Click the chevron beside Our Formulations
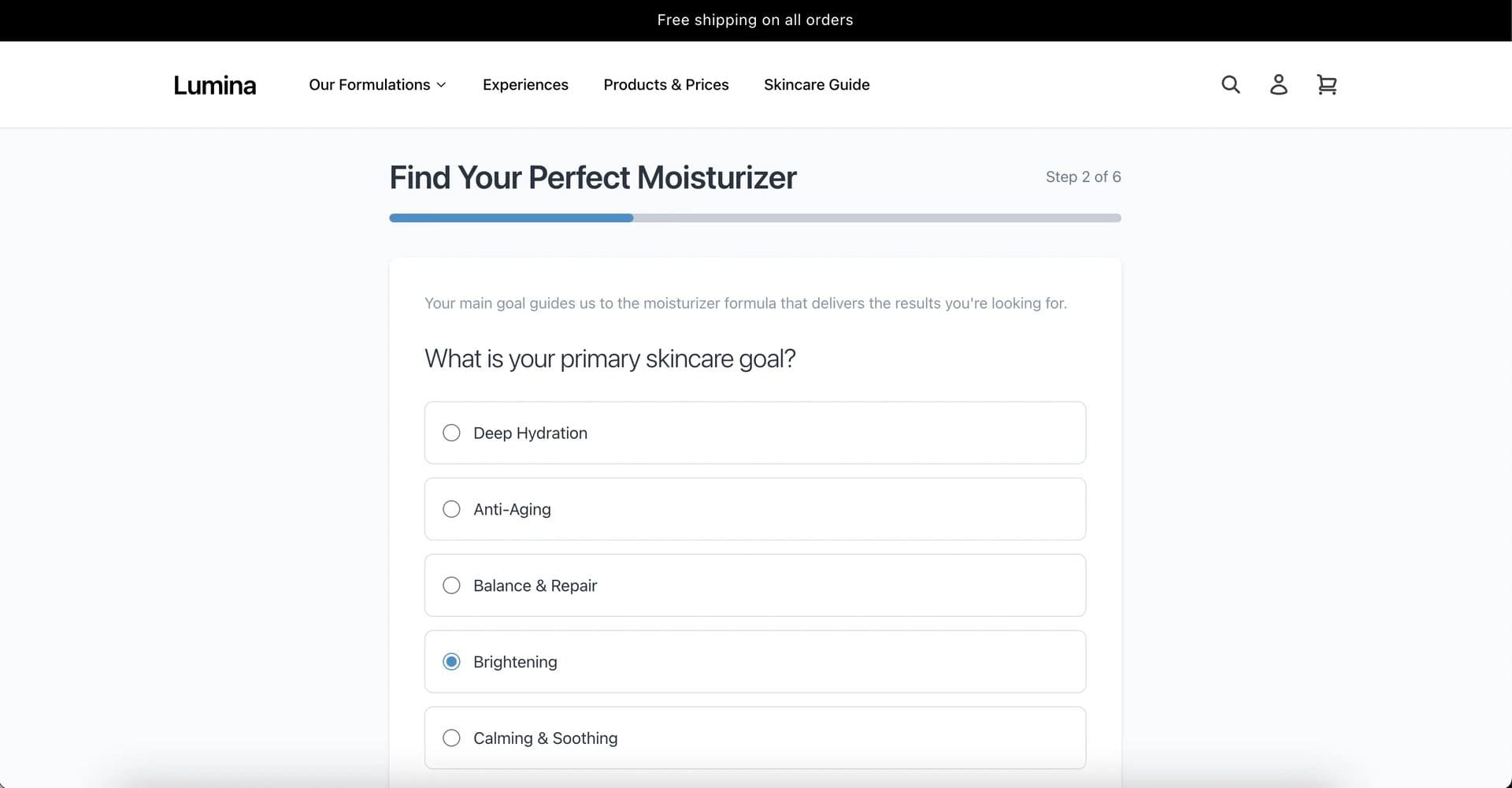The height and width of the screenshot is (788, 1512). [441, 85]
